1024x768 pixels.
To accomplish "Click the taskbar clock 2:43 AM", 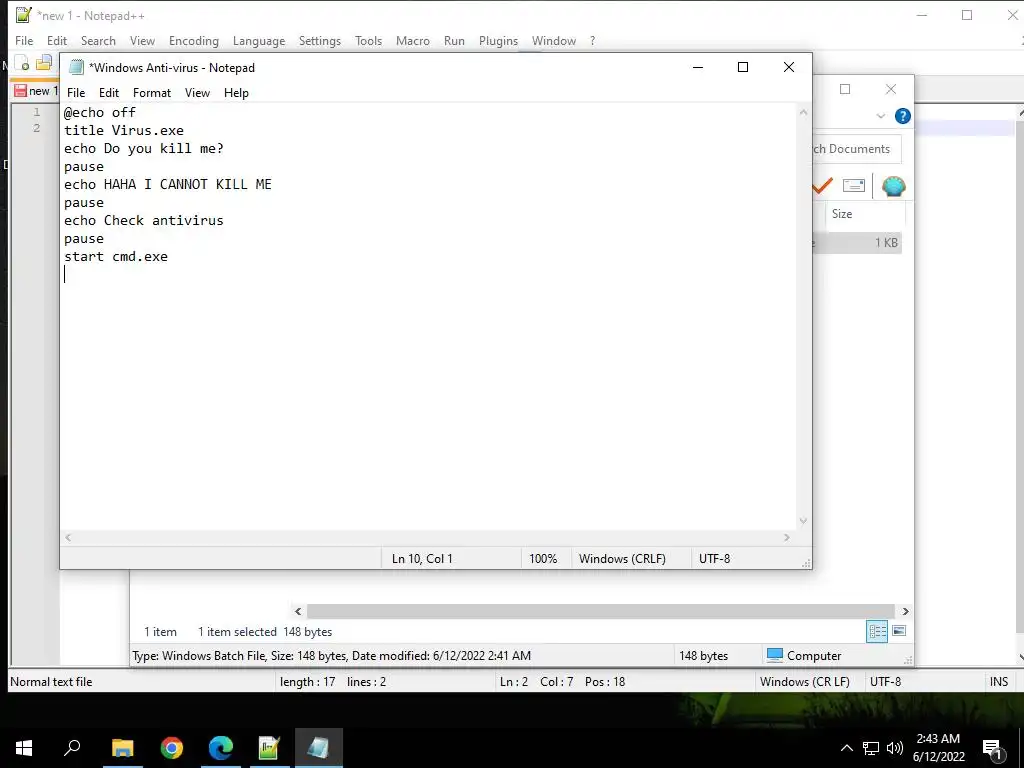I will pos(938,739).
